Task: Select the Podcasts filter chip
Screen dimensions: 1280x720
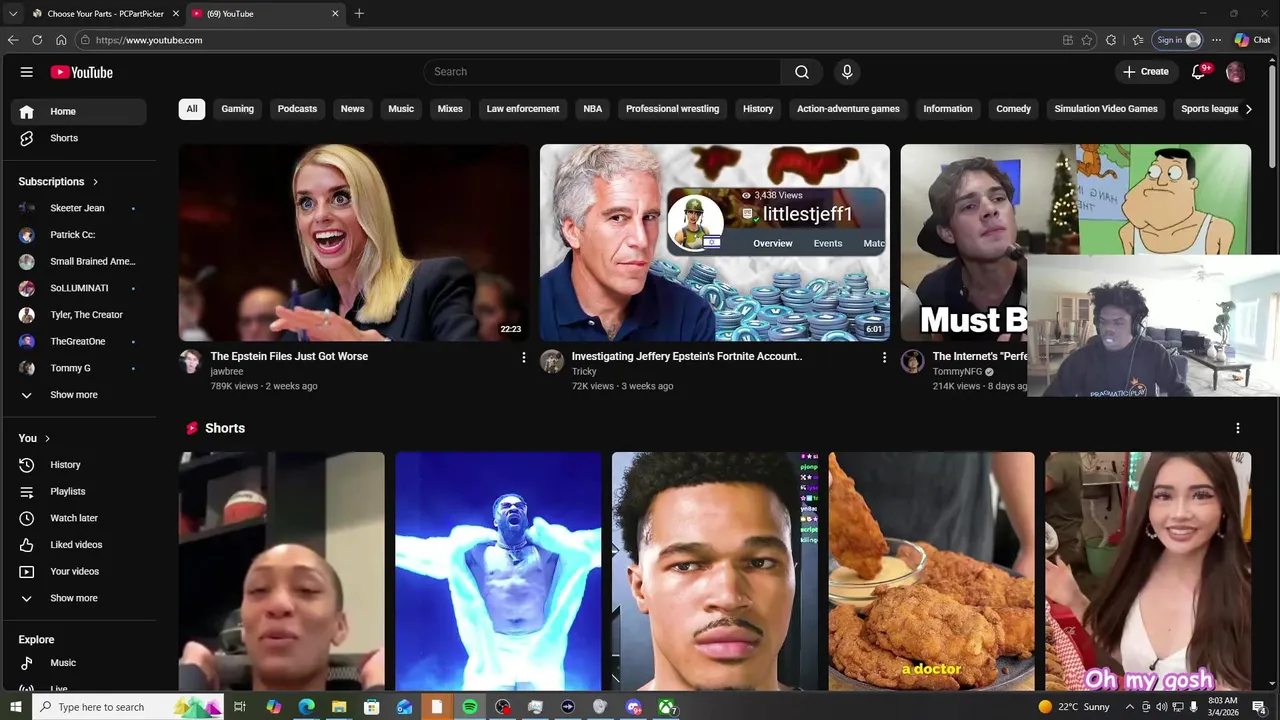Action: pos(297,109)
